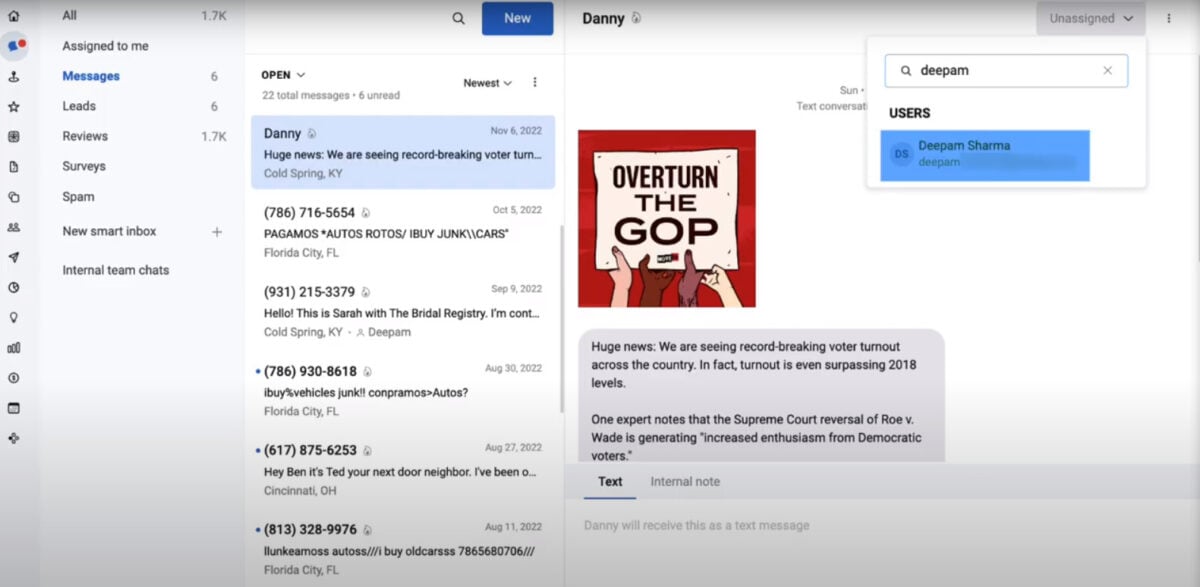Click the home icon in left rail
This screenshot has width=1200, height=587.
14,16
